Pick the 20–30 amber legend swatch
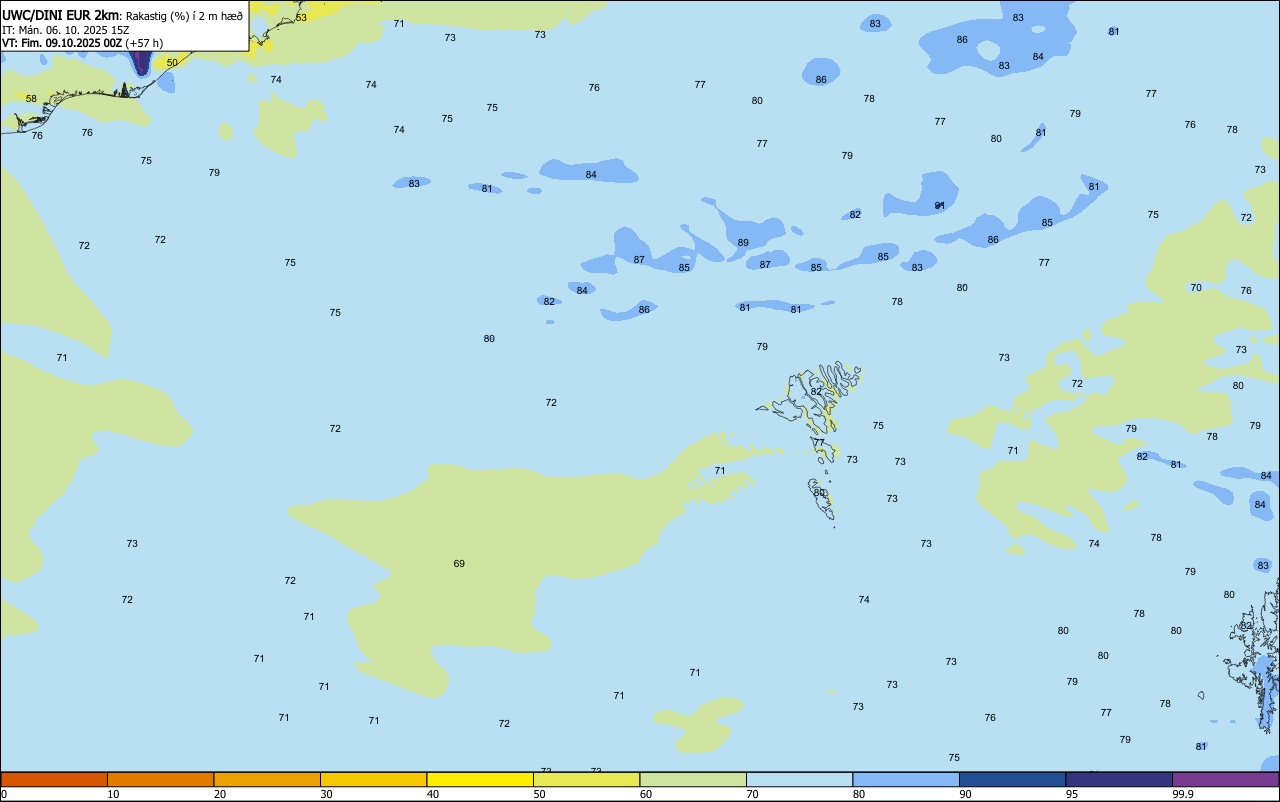The image size is (1280, 802). pos(267,779)
